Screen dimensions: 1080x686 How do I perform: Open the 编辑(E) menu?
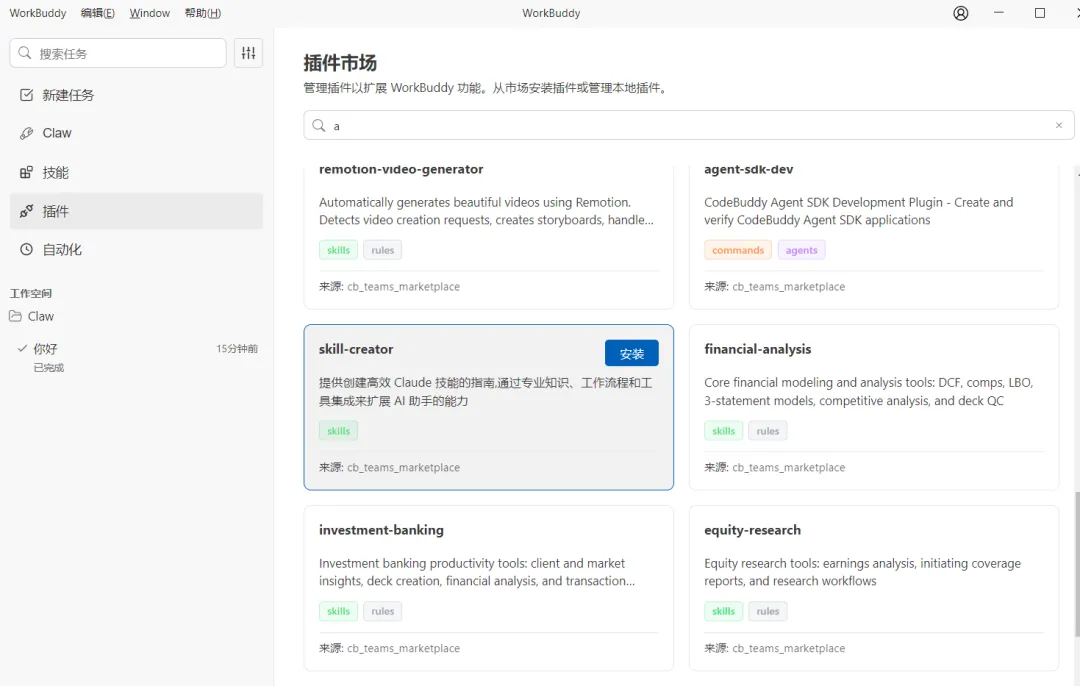coord(98,13)
